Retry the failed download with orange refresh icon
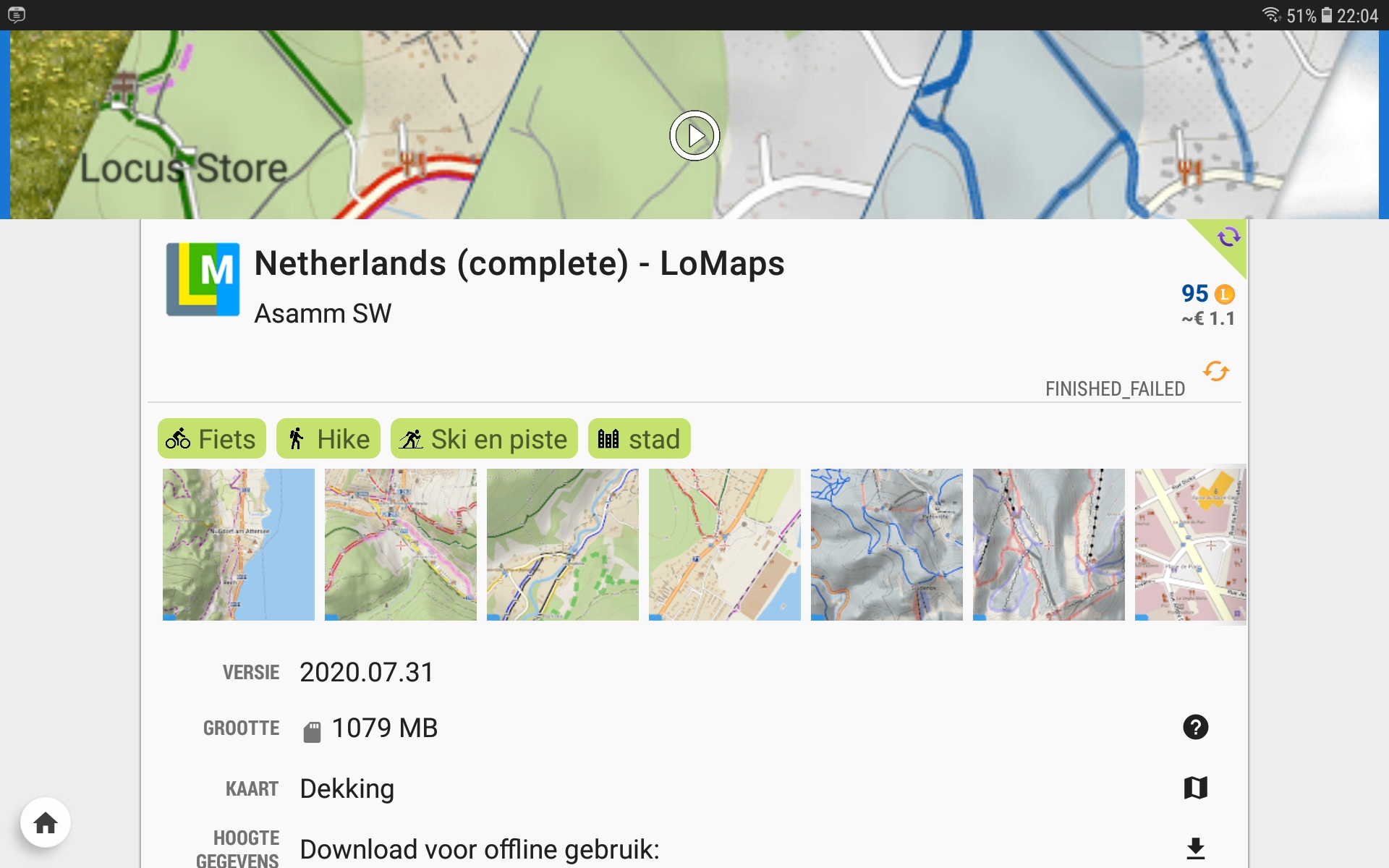This screenshot has height=868, width=1389. [1215, 372]
